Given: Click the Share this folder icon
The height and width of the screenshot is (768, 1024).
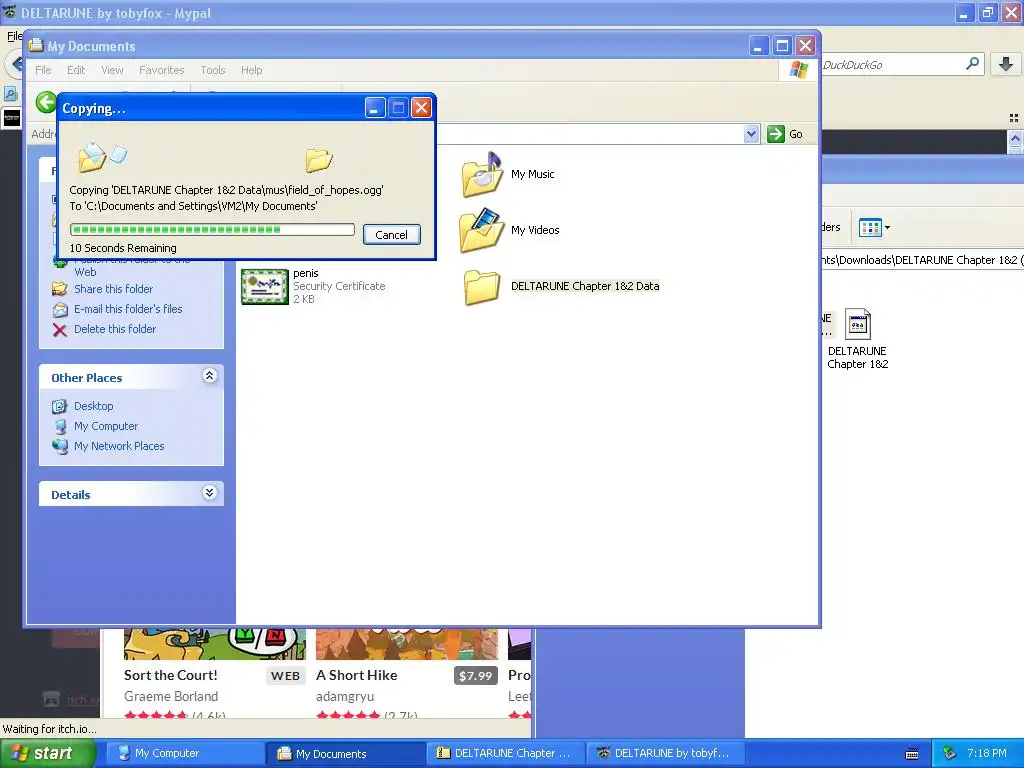Looking at the screenshot, I should pyautogui.click(x=59, y=289).
